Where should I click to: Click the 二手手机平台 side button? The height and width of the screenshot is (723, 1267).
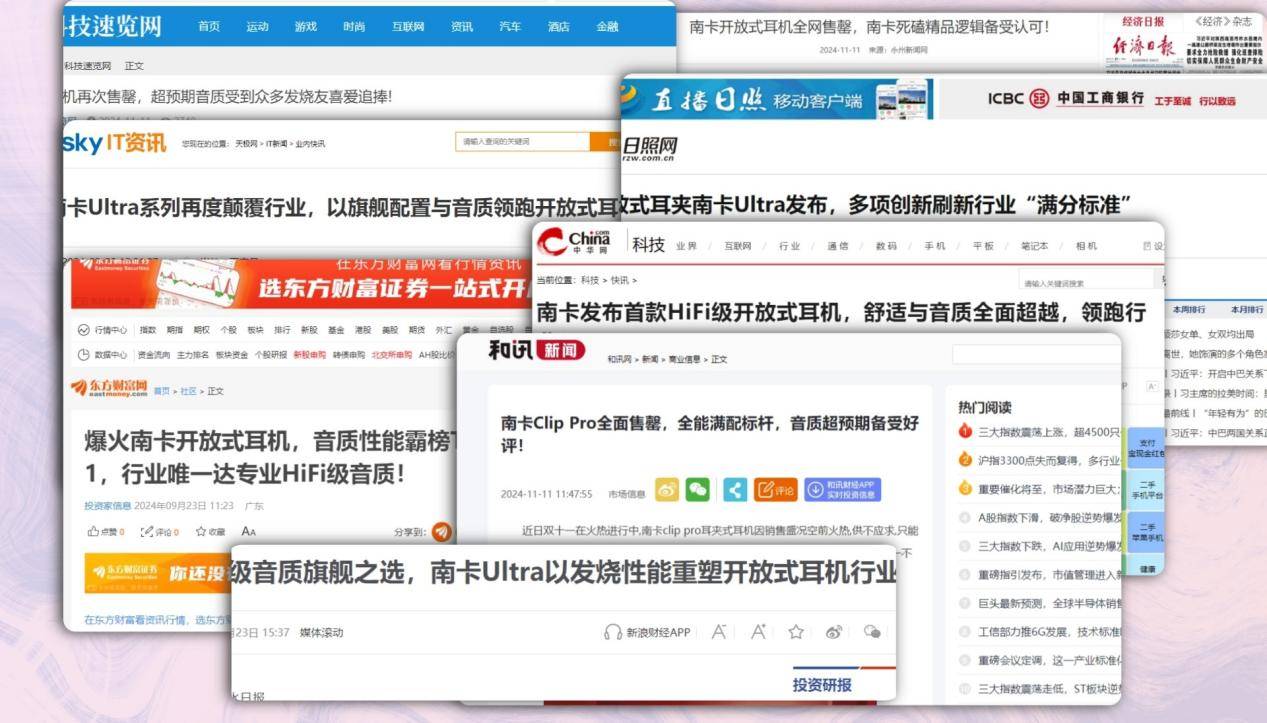coord(1145,489)
